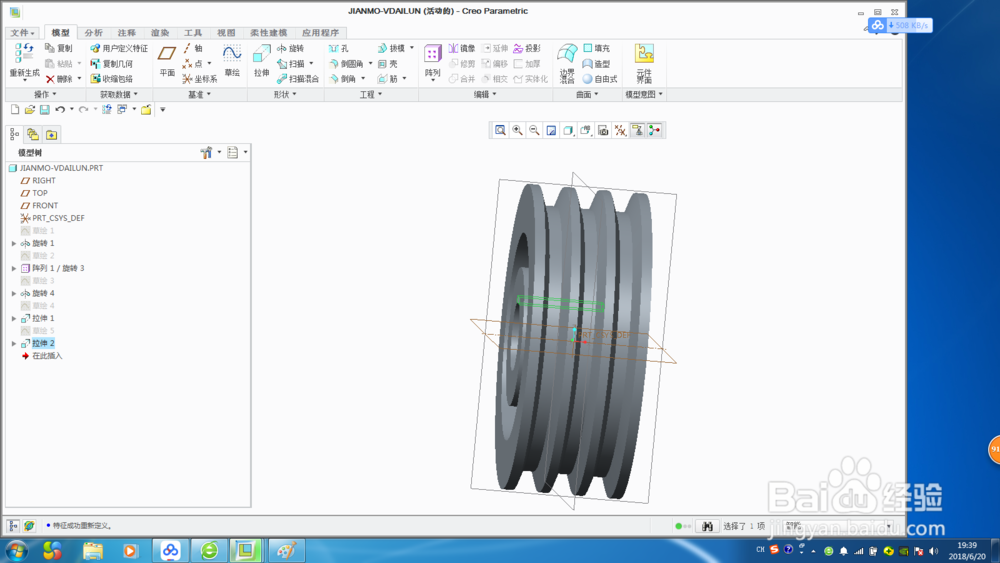Toggle datum display filters in graphics toolbar
The height and width of the screenshot is (563, 1000).
point(620,130)
